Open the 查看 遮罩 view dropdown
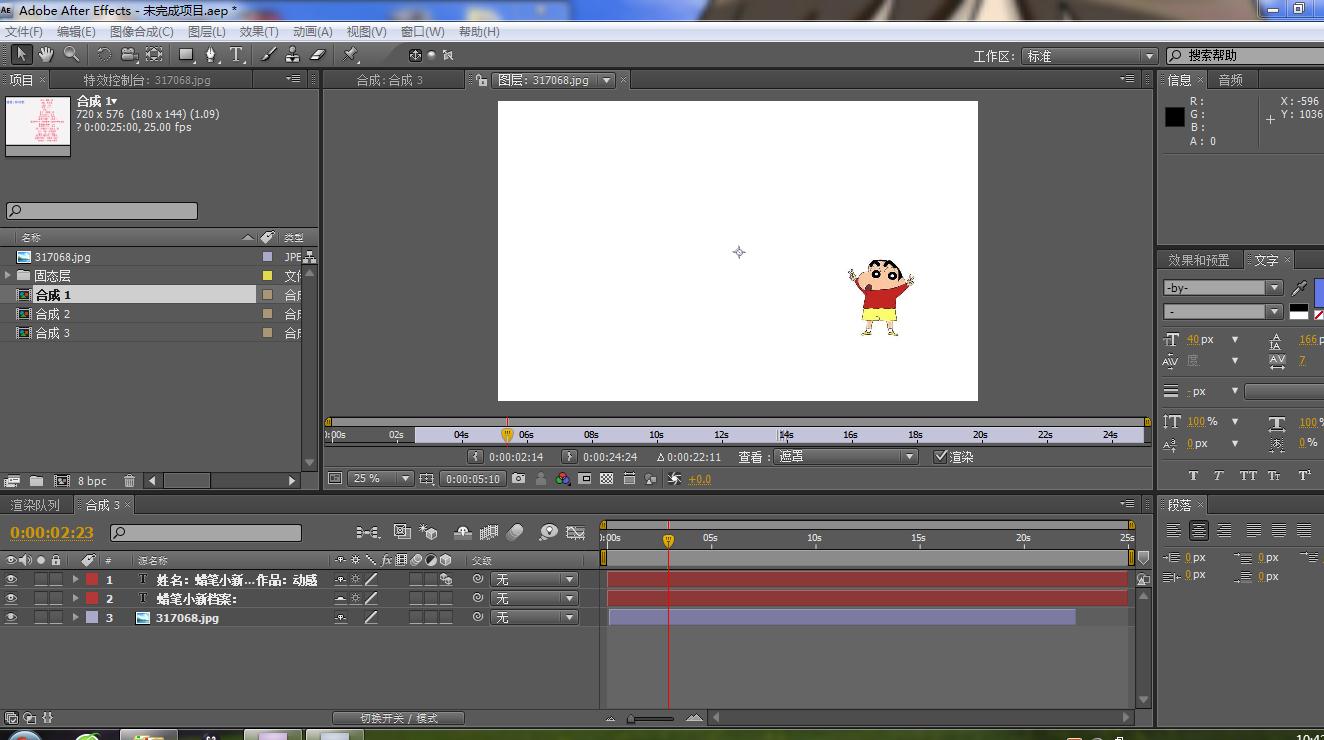 pos(846,456)
